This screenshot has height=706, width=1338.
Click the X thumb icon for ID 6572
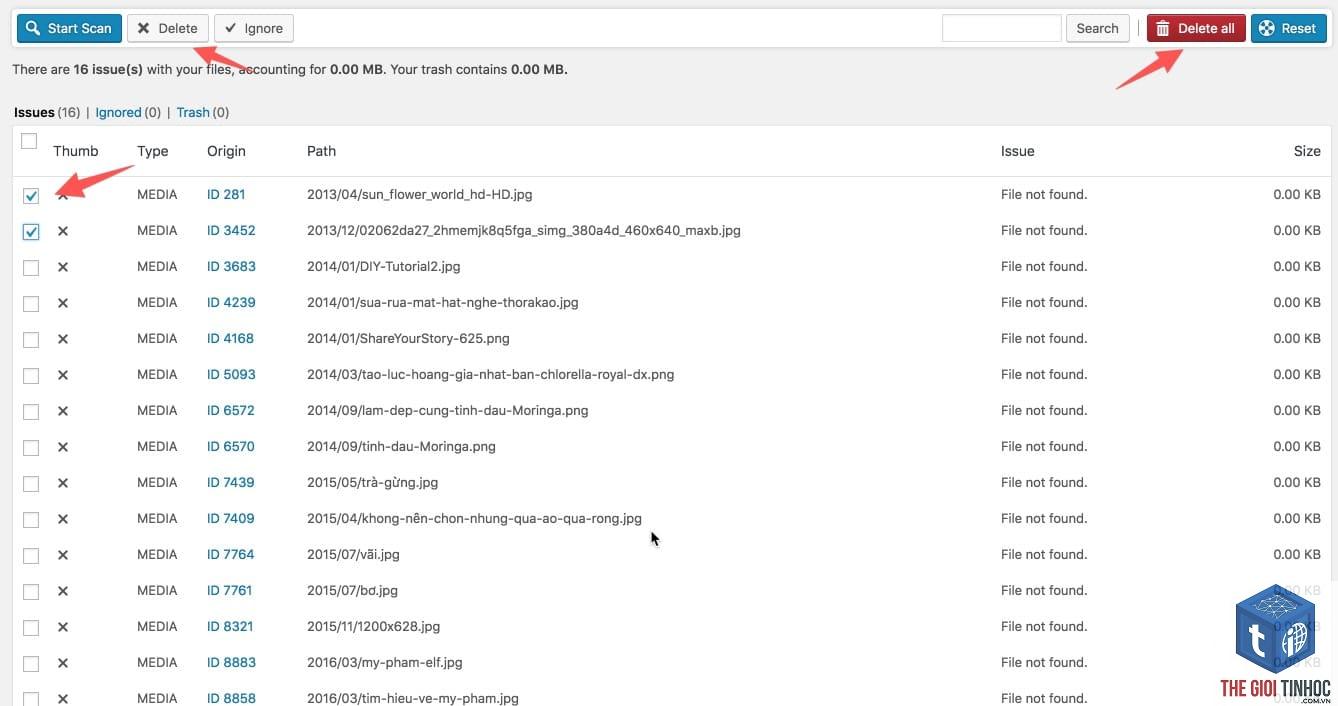(63, 411)
